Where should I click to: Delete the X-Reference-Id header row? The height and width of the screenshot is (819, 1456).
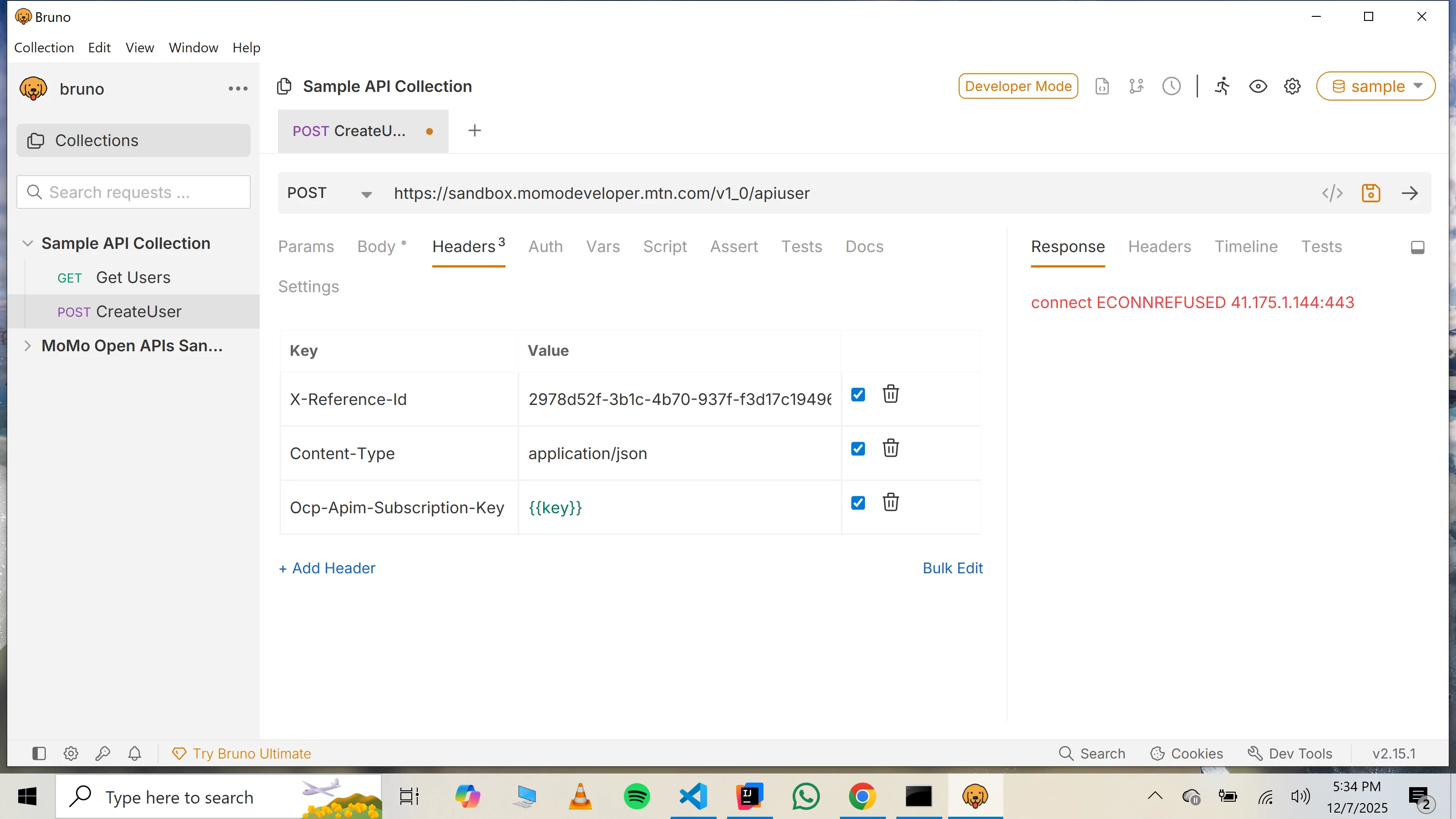[890, 394]
